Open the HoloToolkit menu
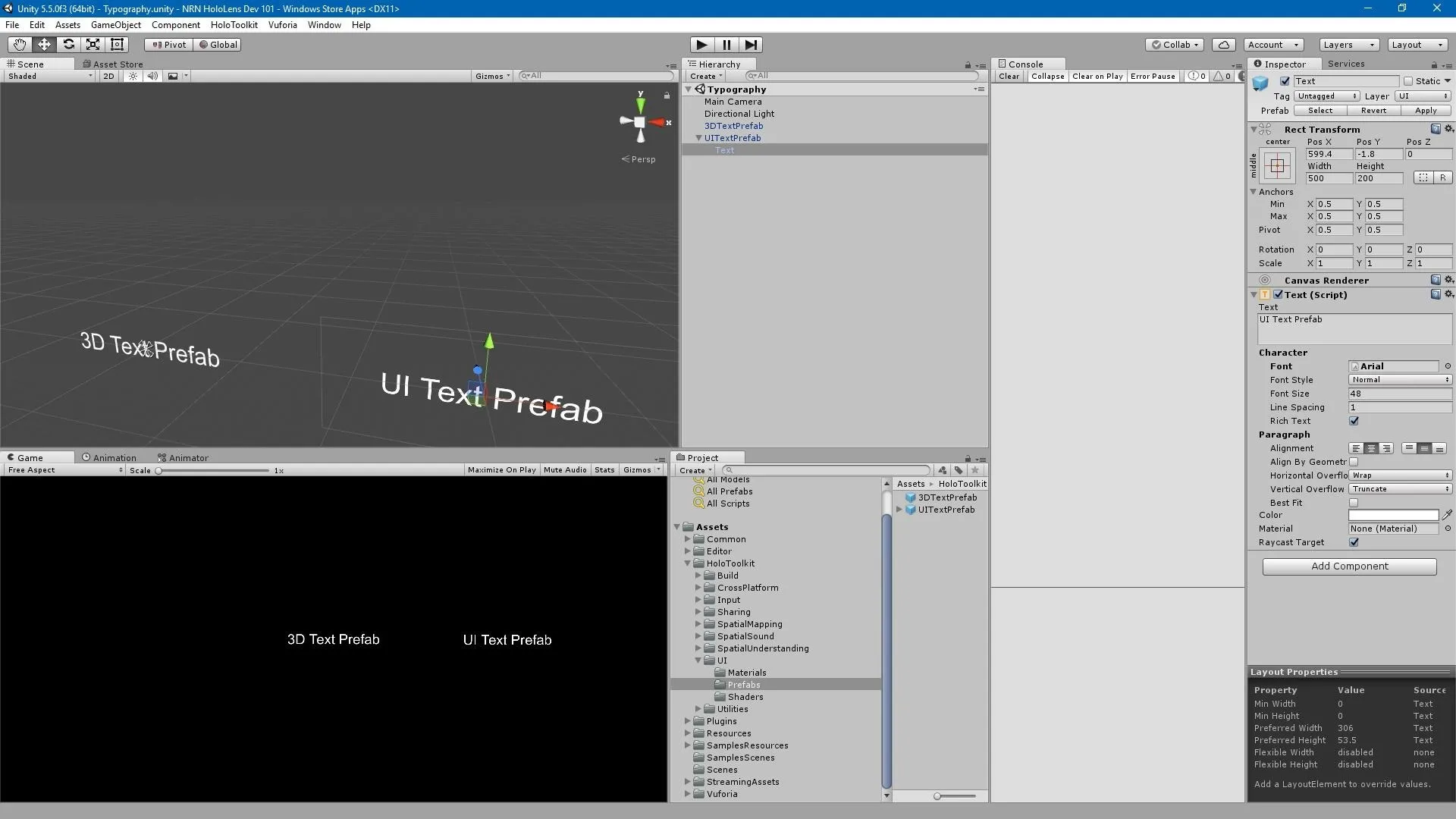Image resolution: width=1456 pixels, height=819 pixels. tap(234, 25)
